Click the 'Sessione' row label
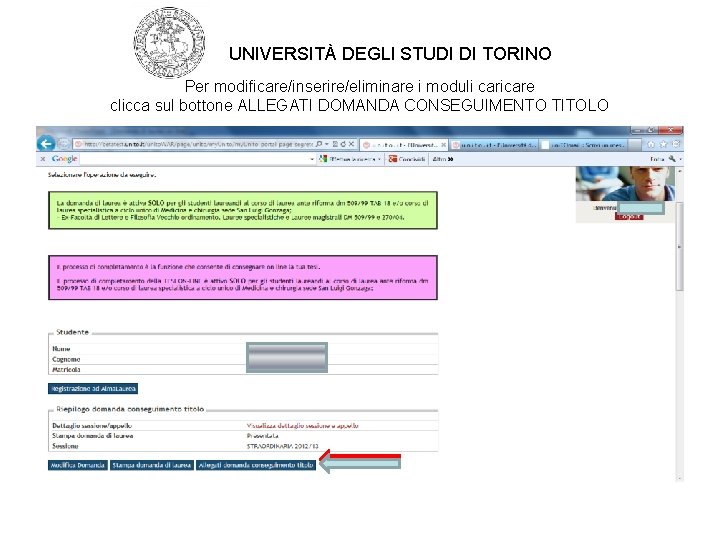 [x=65, y=446]
